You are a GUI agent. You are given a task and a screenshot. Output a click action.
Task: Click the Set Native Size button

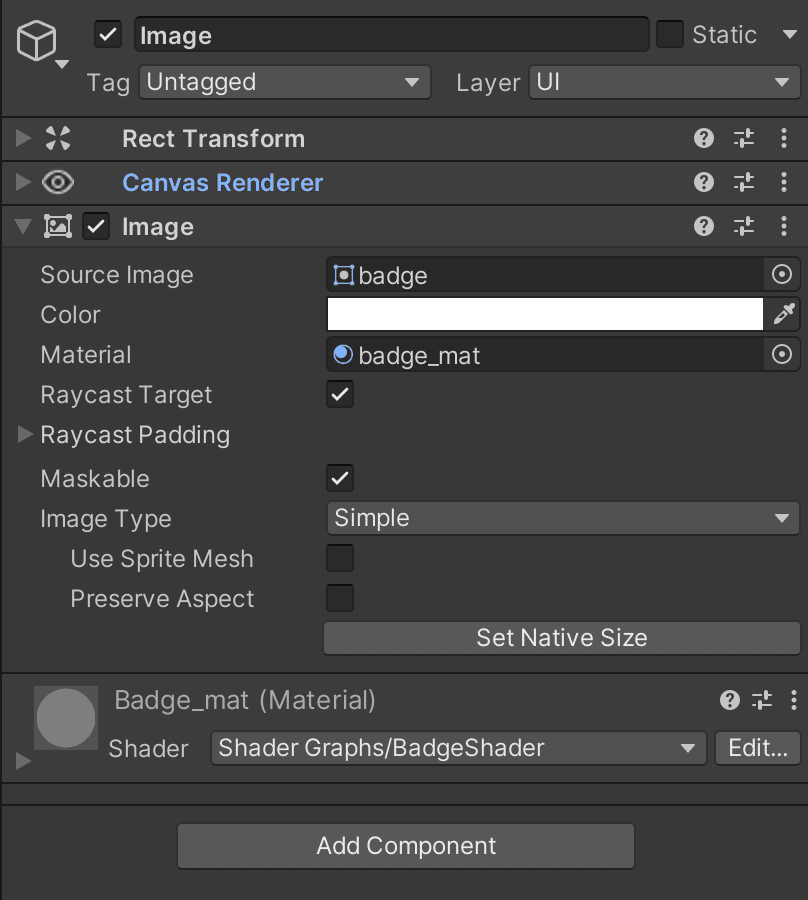coord(562,638)
